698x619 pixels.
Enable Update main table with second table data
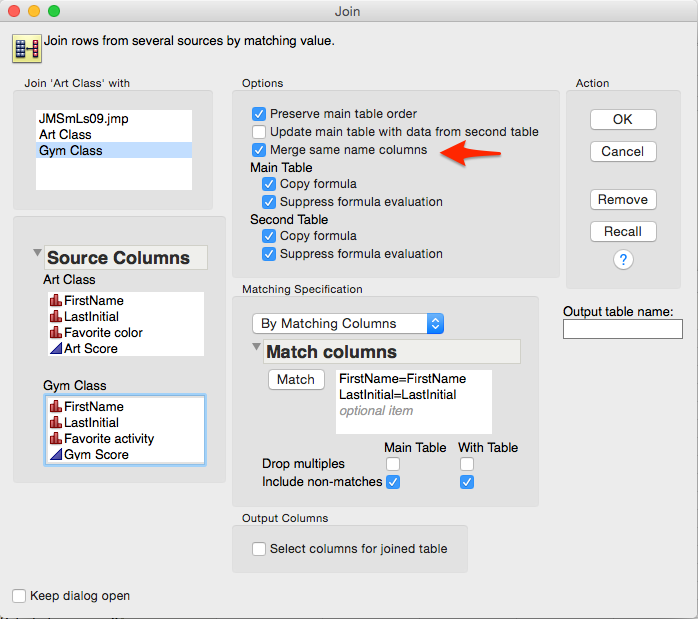[259, 132]
